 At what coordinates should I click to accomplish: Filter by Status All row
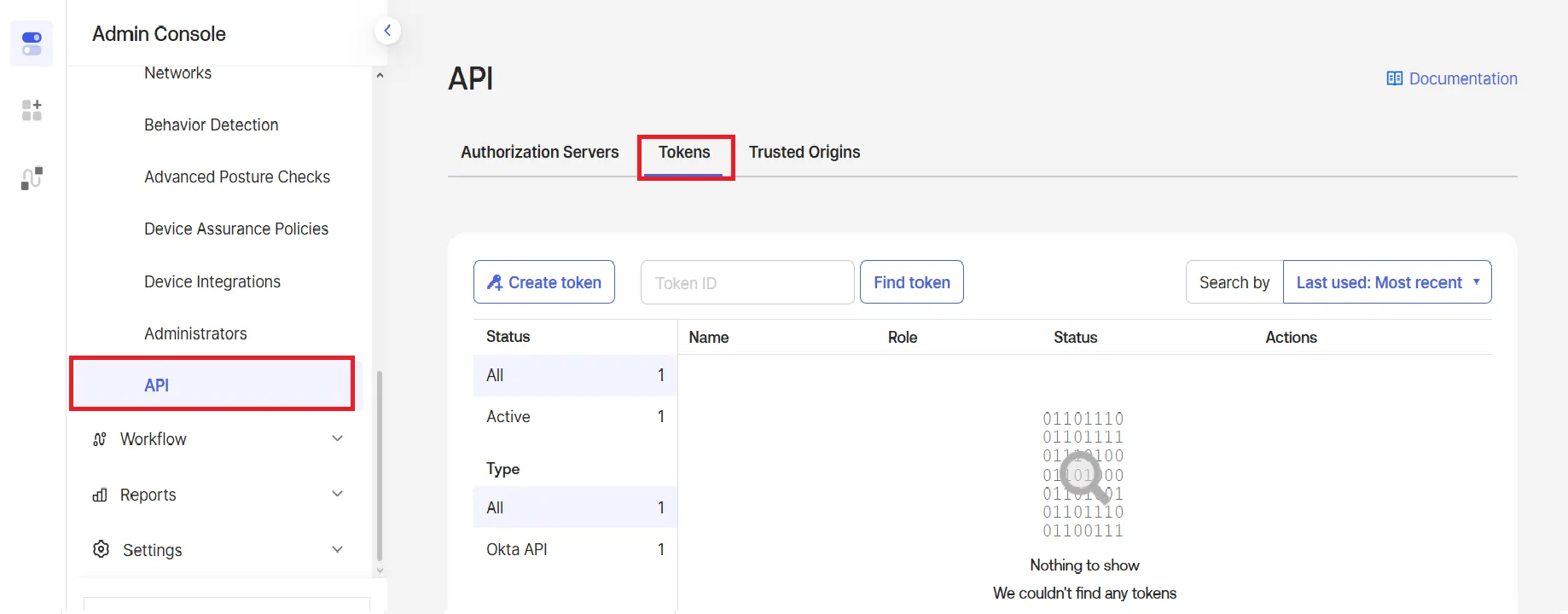point(575,375)
